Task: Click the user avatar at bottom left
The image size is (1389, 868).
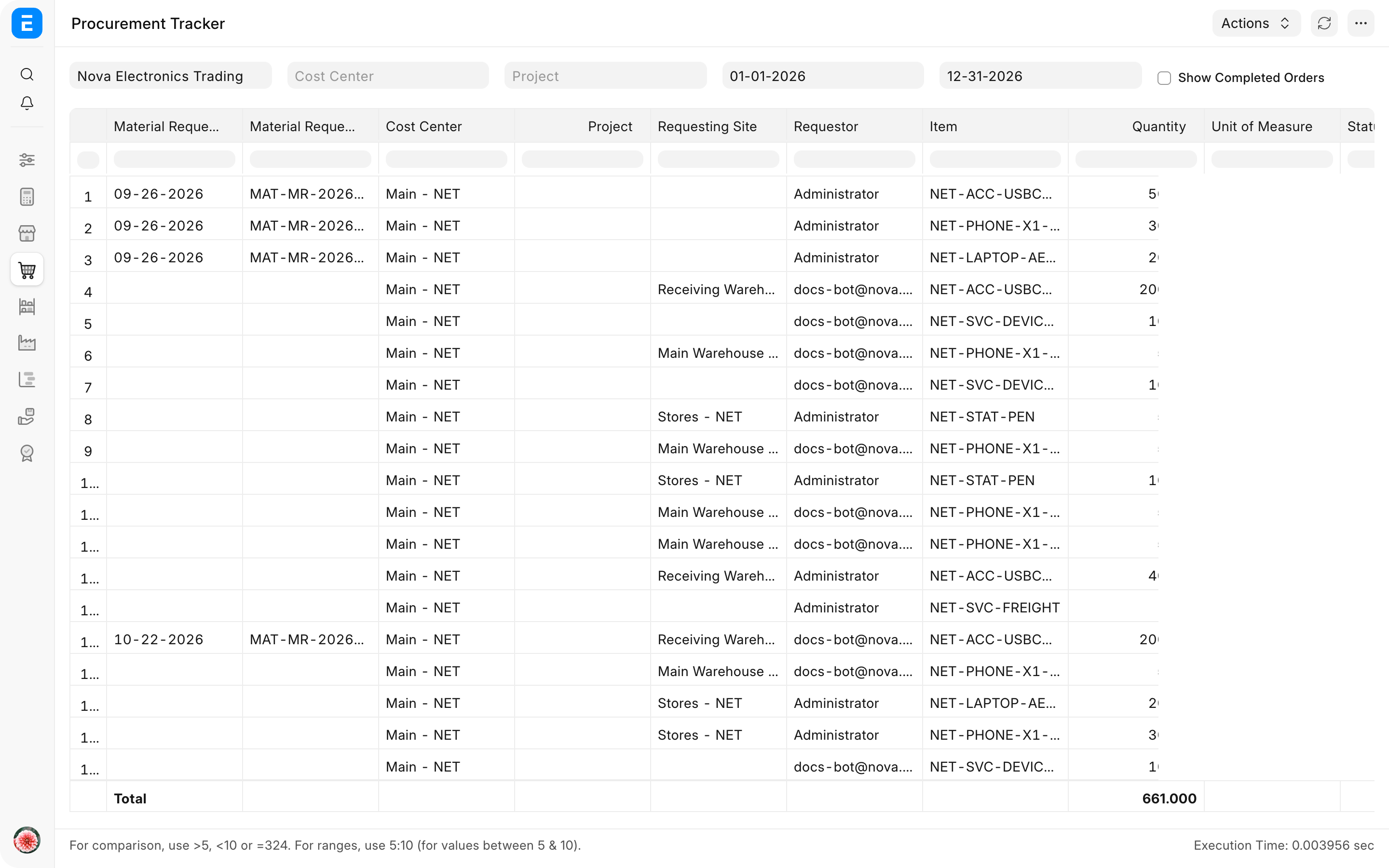Action: (27, 841)
